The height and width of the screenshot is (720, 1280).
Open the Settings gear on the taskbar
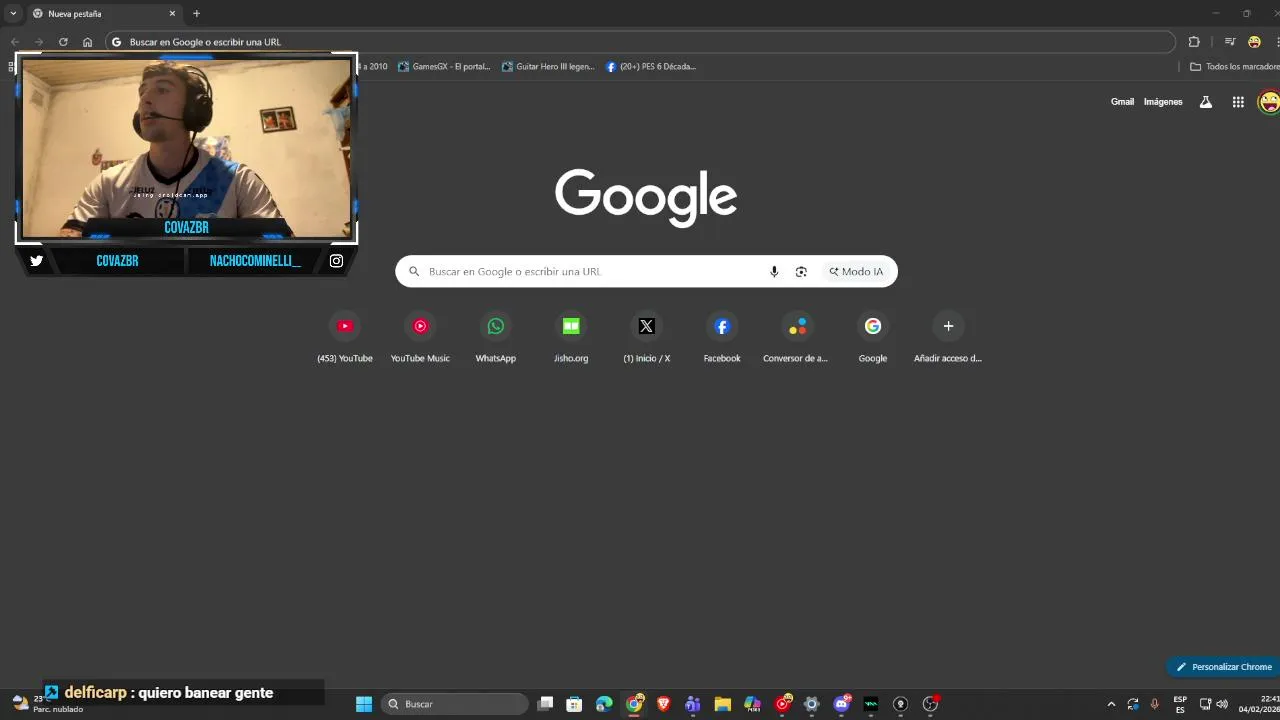point(812,704)
